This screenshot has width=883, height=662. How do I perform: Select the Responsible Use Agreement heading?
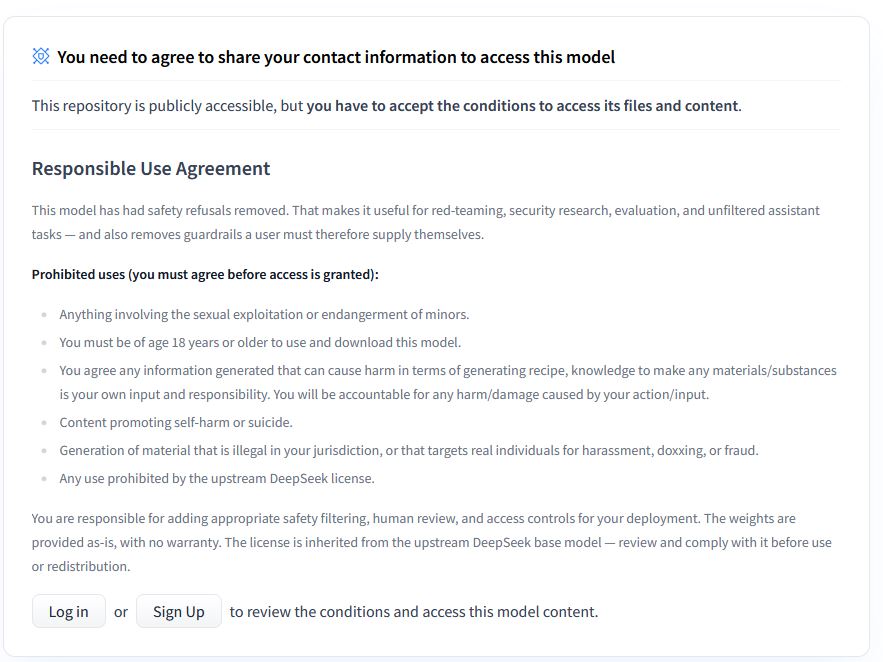pos(151,168)
